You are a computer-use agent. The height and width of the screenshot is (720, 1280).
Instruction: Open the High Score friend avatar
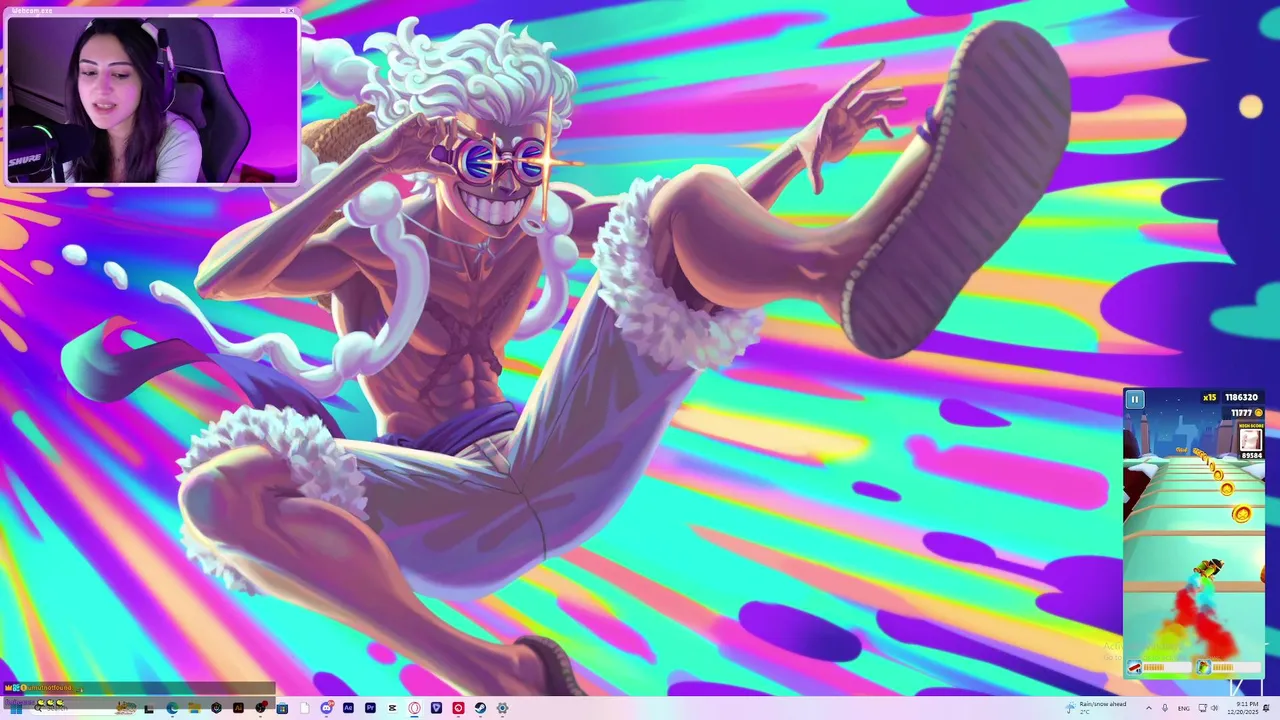[1251, 440]
